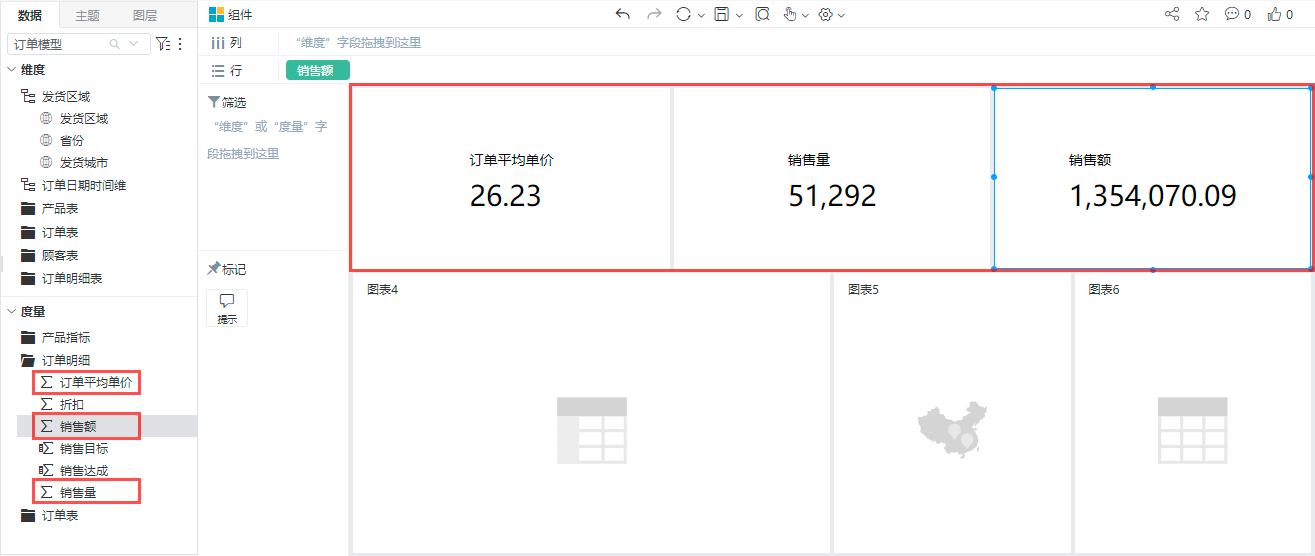Click the 26.23 value text
This screenshot has width=1315, height=556.
[505, 196]
